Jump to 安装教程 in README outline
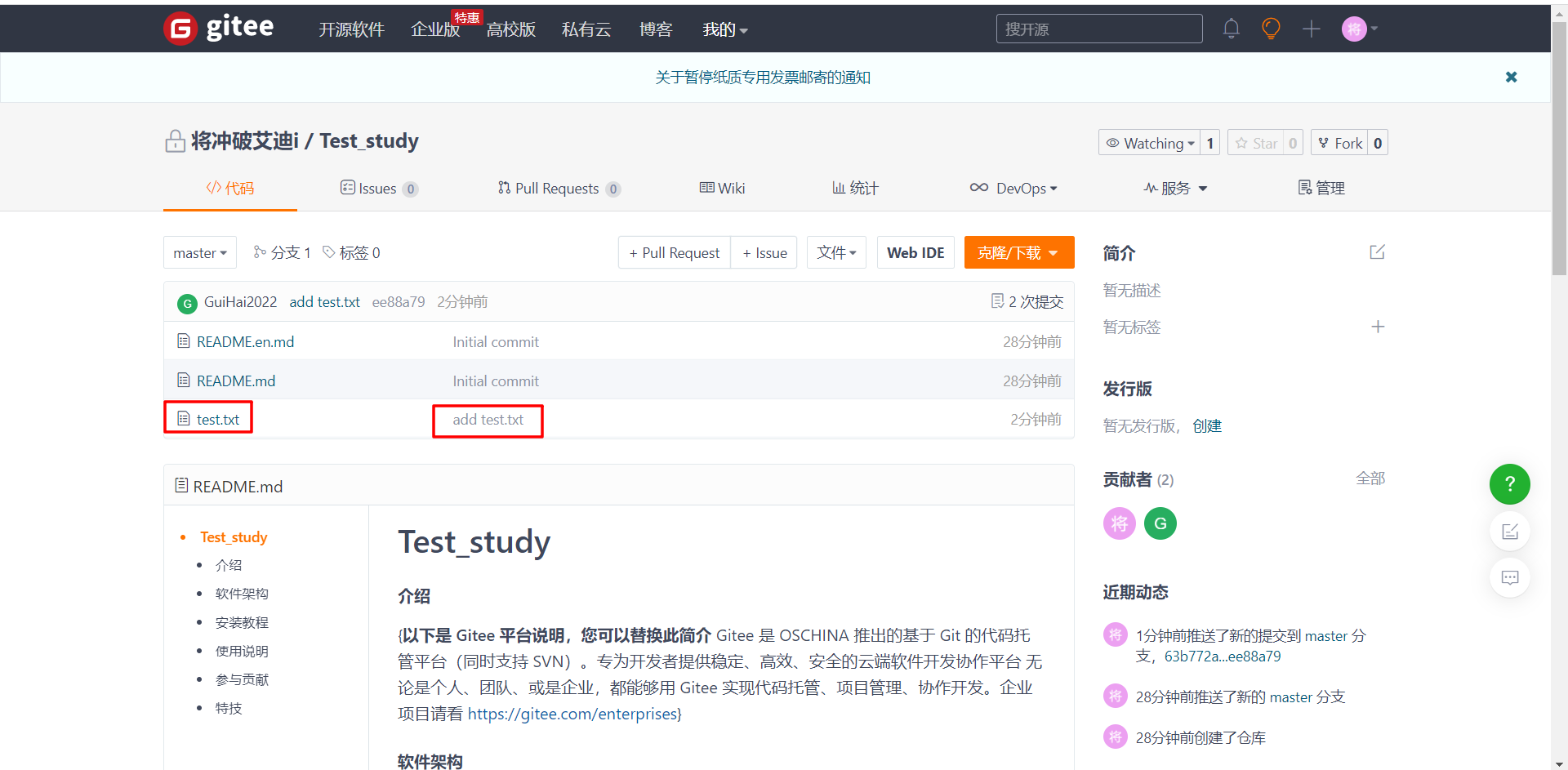1568x770 pixels. [x=242, y=622]
